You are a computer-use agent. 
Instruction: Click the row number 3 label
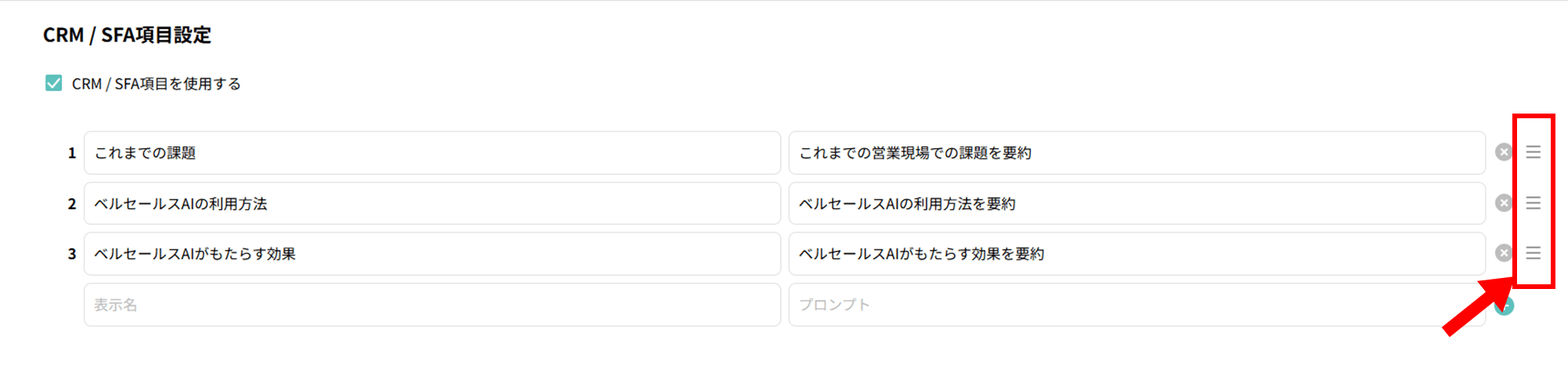pyautogui.click(x=72, y=254)
